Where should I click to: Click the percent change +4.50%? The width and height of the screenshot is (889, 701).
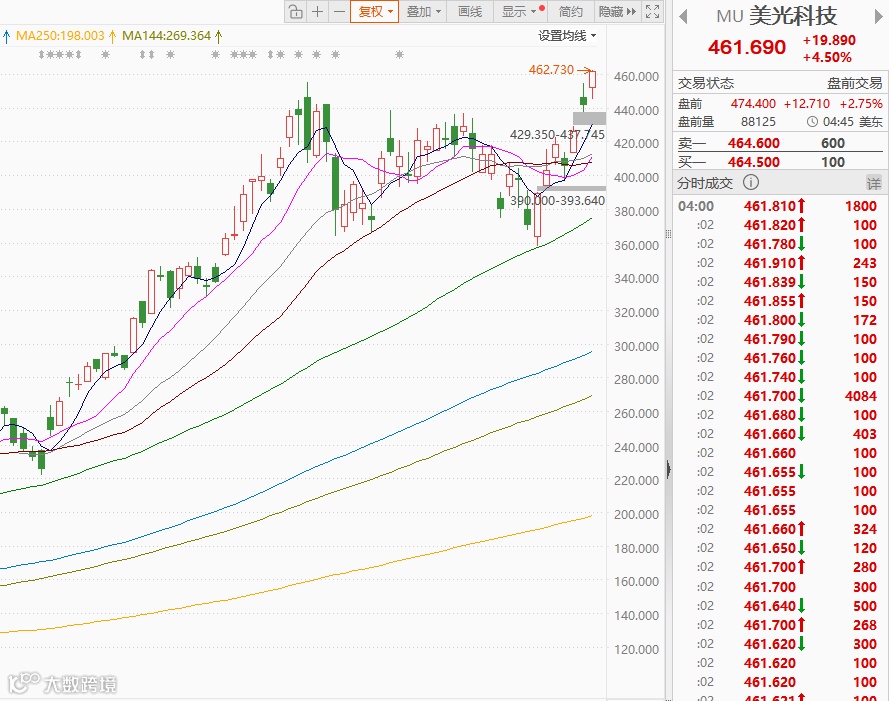tap(827, 57)
